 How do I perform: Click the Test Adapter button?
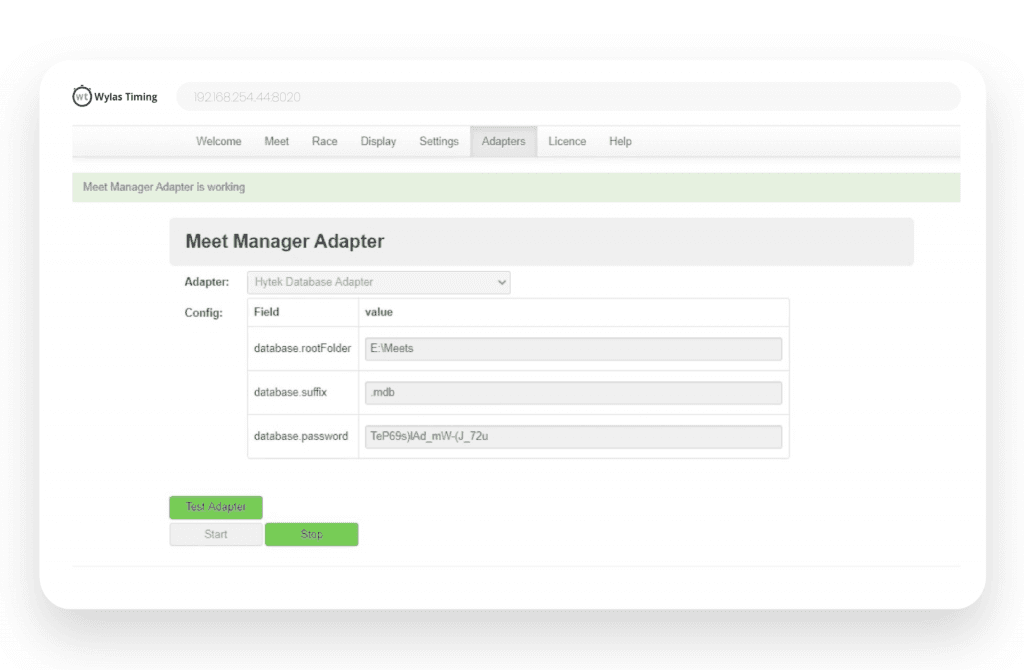[215, 507]
